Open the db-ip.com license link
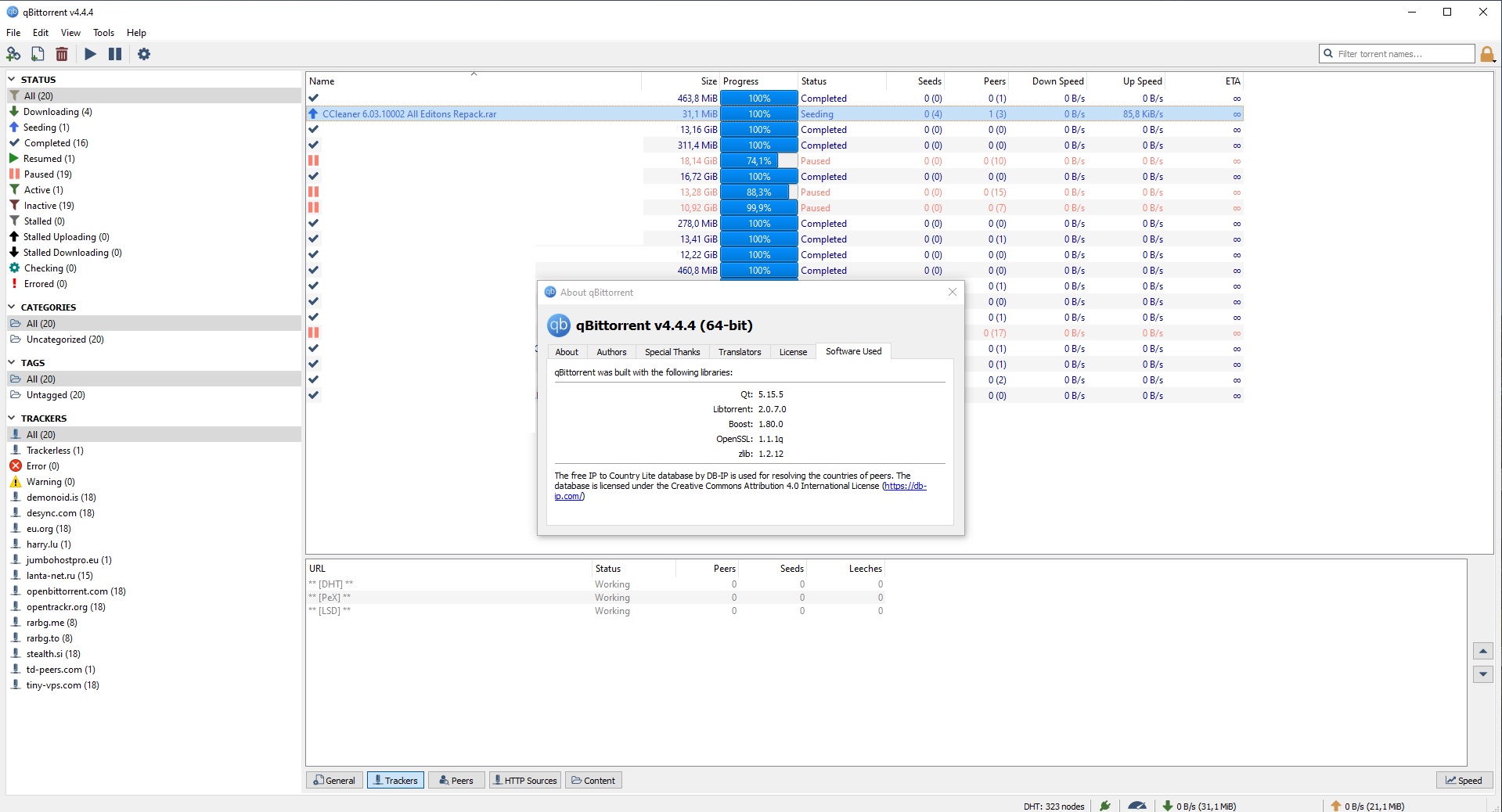Image resolution: width=1502 pixels, height=812 pixels. point(903,486)
